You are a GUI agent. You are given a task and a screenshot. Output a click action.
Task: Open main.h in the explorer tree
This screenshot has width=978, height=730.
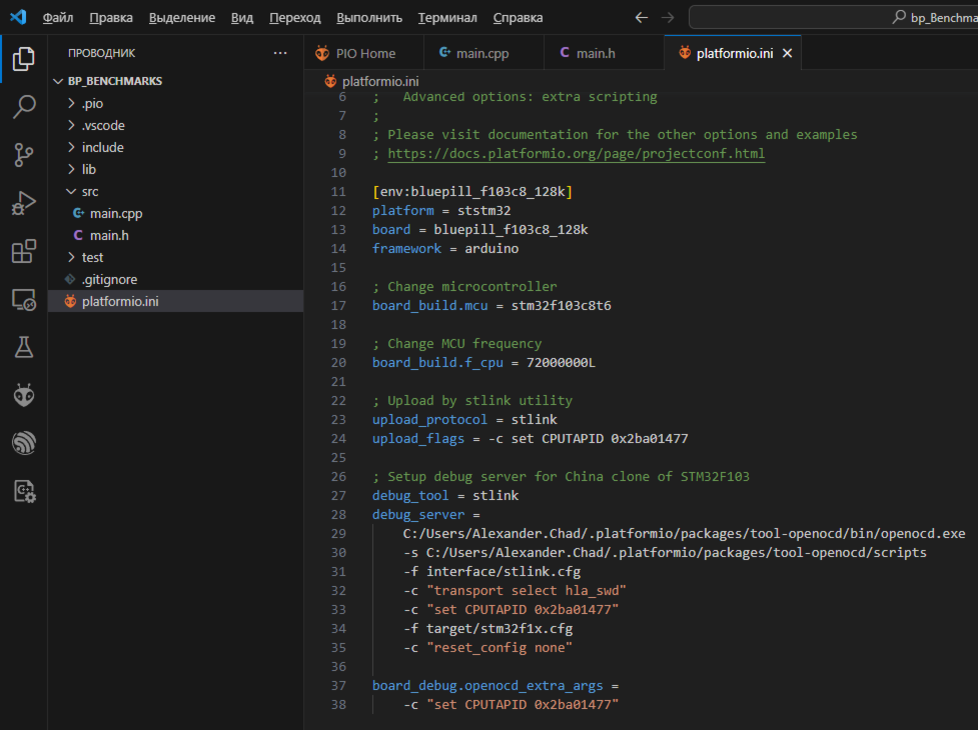[176, 235]
